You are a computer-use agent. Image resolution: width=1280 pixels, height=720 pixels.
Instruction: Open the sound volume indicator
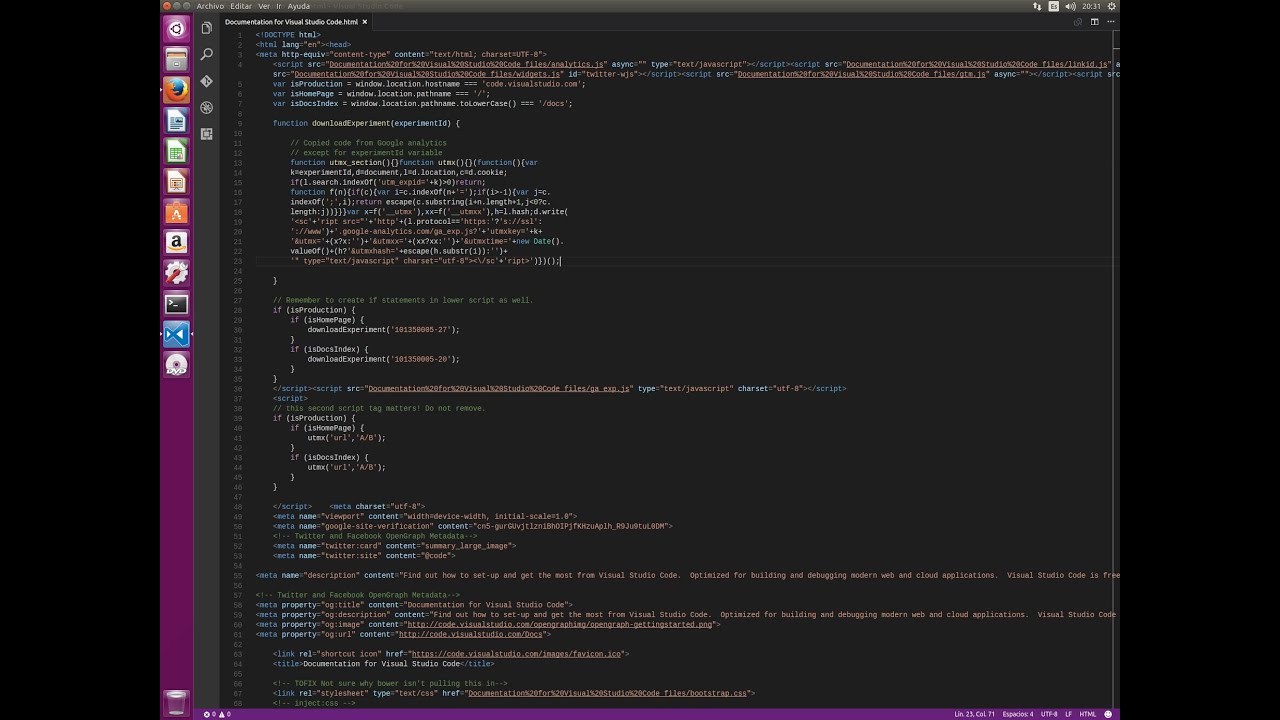(x=1071, y=6)
